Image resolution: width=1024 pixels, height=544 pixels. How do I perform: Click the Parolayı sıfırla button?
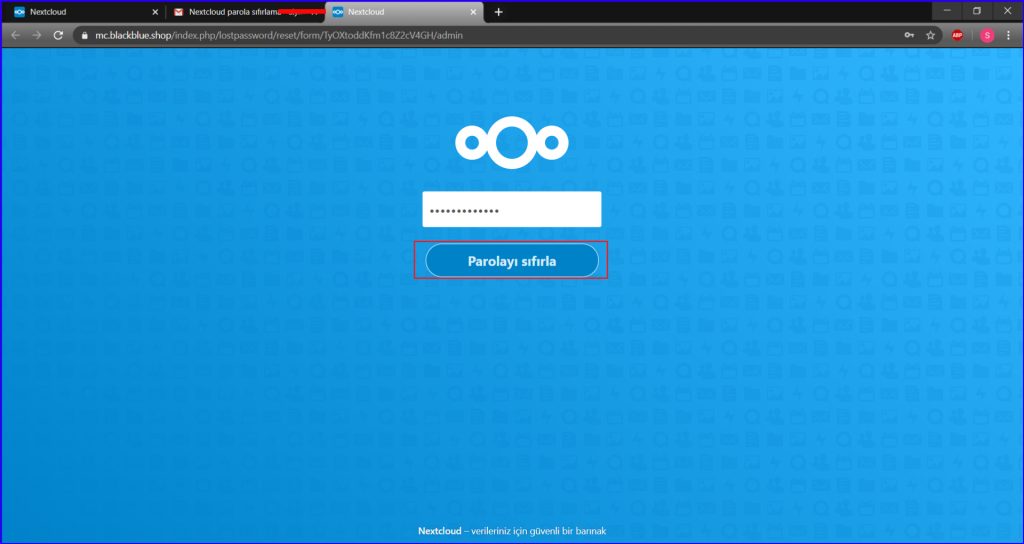click(x=511, y=261)
